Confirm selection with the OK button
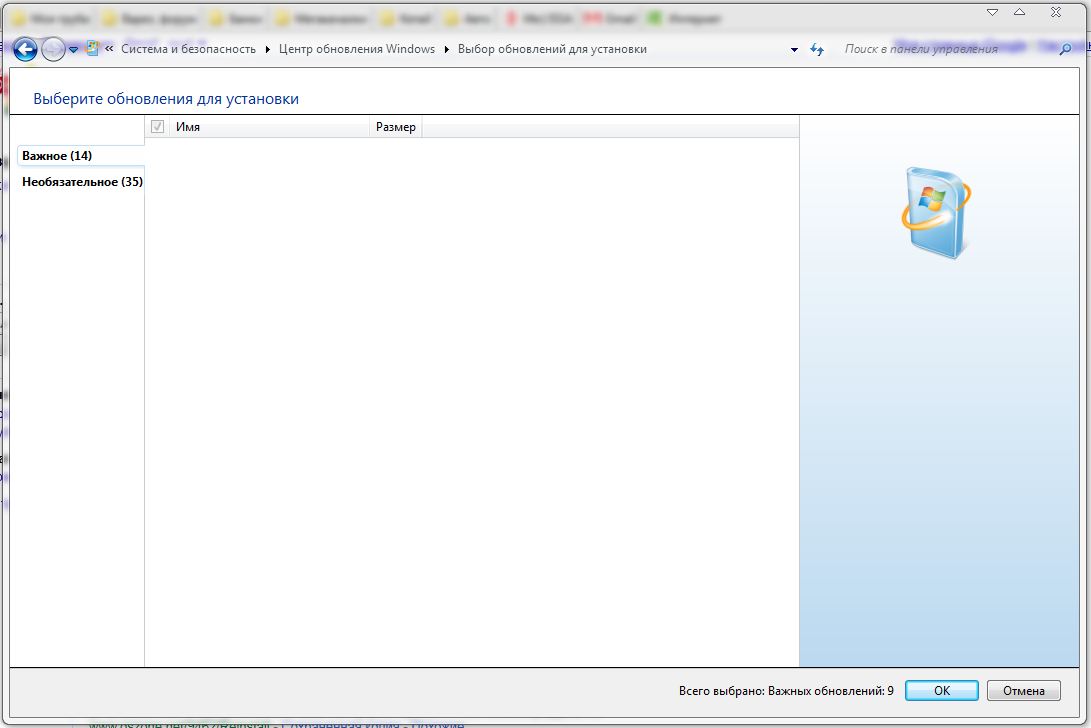The height and width of the screenshot is (728, 1091). click(x=941, y=690)
